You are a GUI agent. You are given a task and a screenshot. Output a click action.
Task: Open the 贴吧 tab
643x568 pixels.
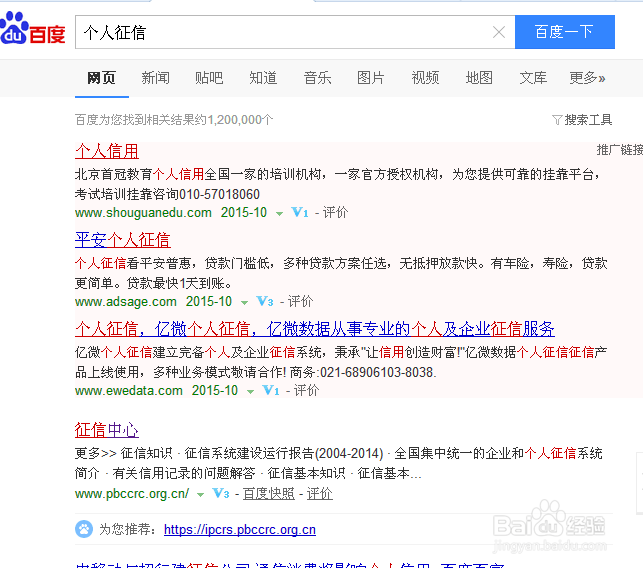(x=209, y=78)
